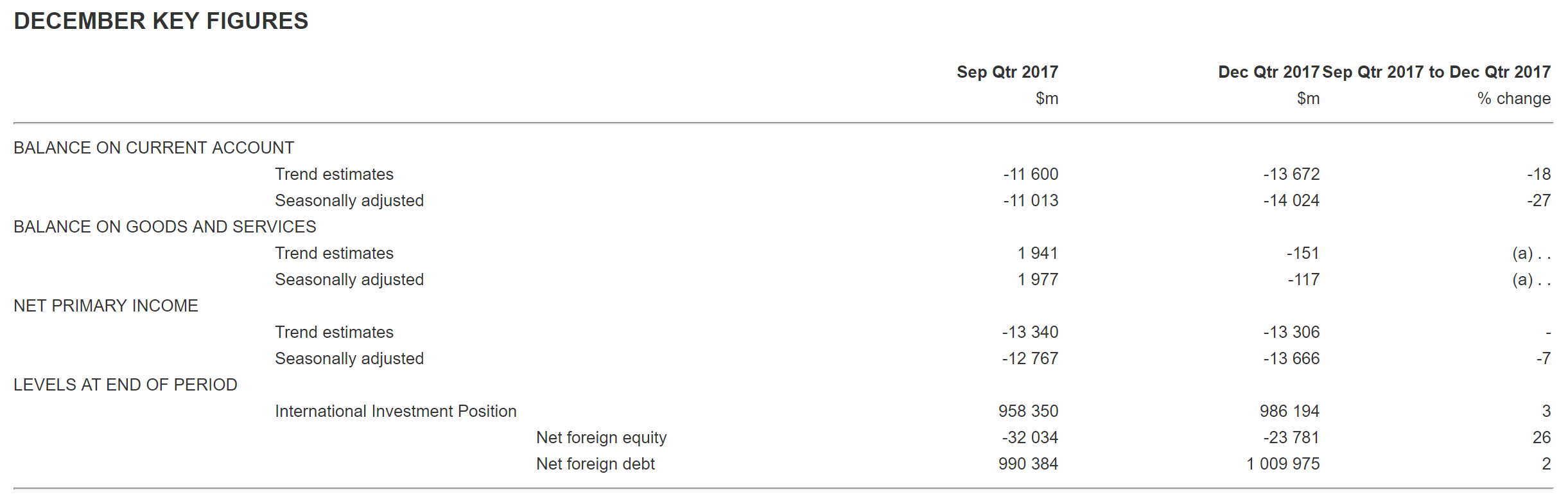
Task: Click the "Dec Qtr 2017" column header
Action: coord(1268,72)
